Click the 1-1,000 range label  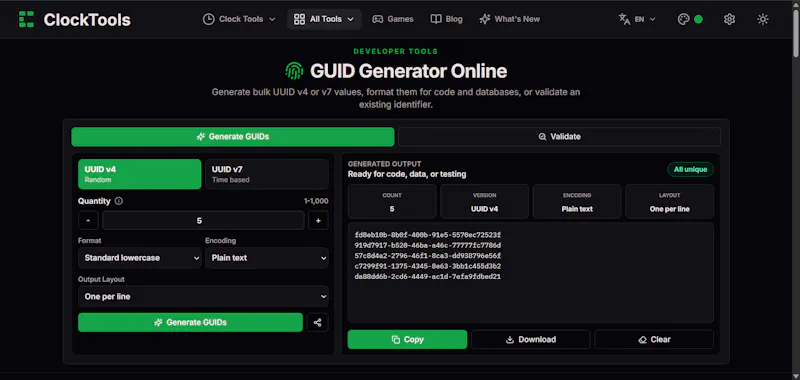(x=316, y=201)
